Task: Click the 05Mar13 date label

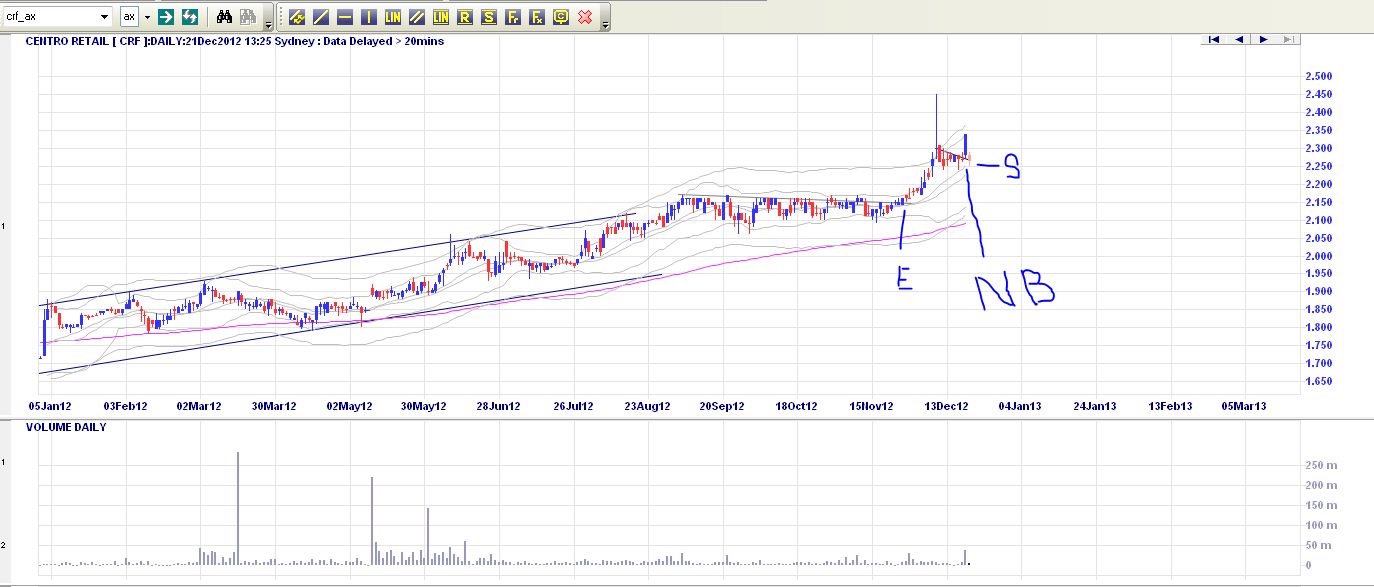Action: pyautogui.click(x=1245, y=406)
